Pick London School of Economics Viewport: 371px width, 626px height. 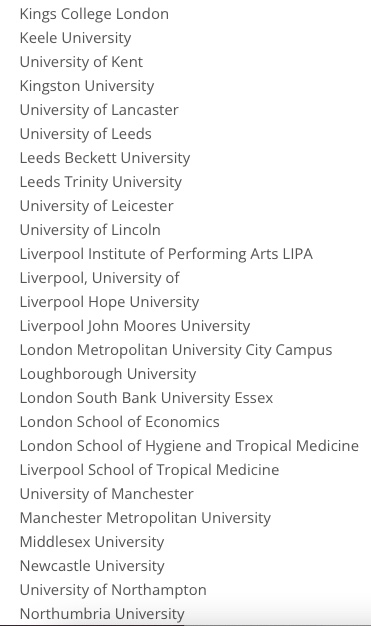[x=120, y=422]
